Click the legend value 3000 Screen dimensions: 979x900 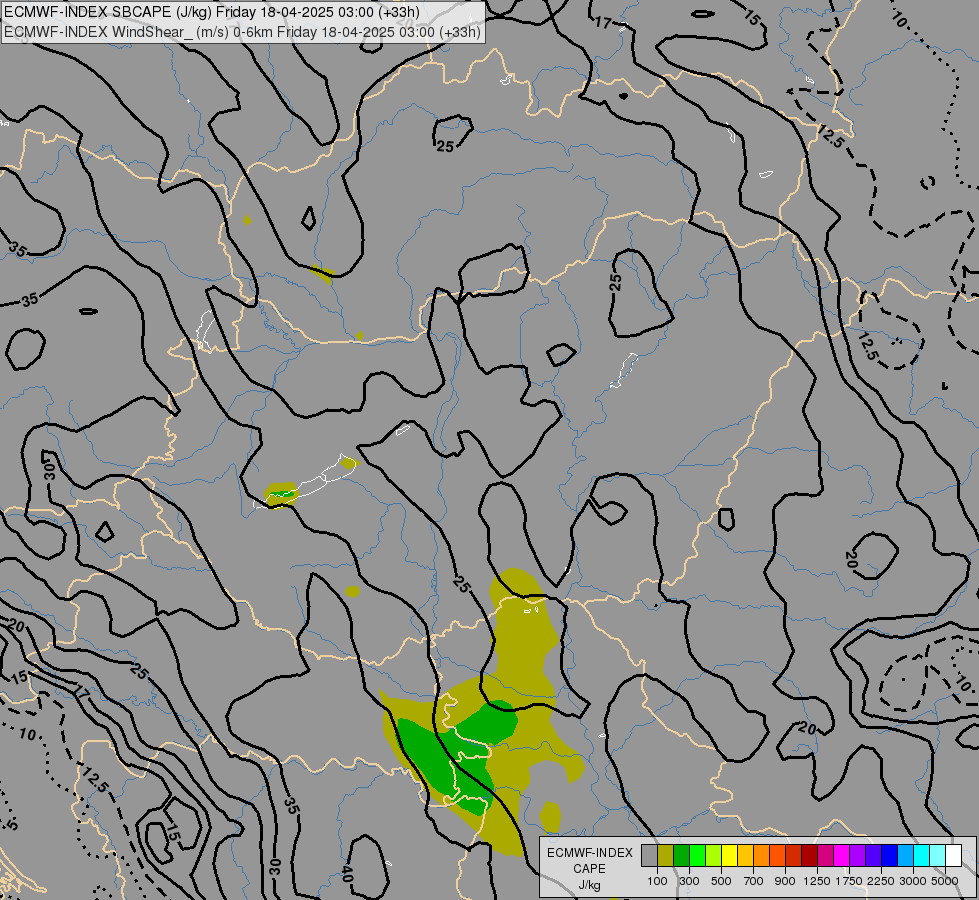pyautogui.click(x=913, y=881)
